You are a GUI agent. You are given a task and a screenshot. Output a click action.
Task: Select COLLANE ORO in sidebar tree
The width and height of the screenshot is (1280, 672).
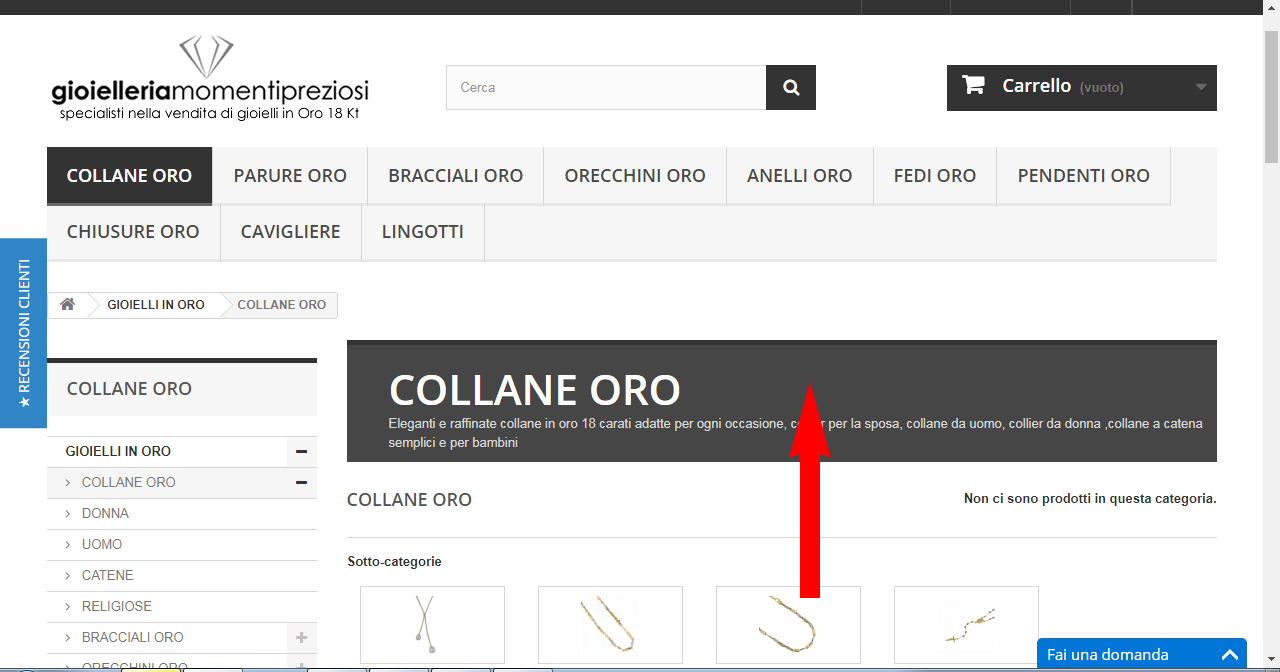[128, 483]
